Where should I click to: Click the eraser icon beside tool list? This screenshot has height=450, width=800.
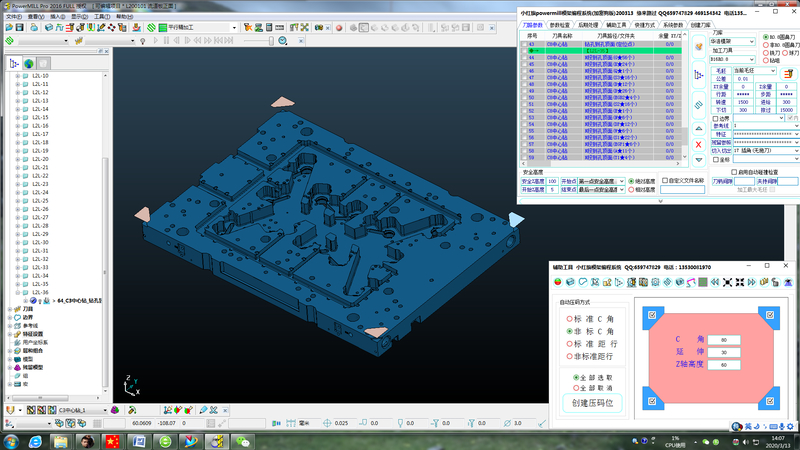[698, 47]
